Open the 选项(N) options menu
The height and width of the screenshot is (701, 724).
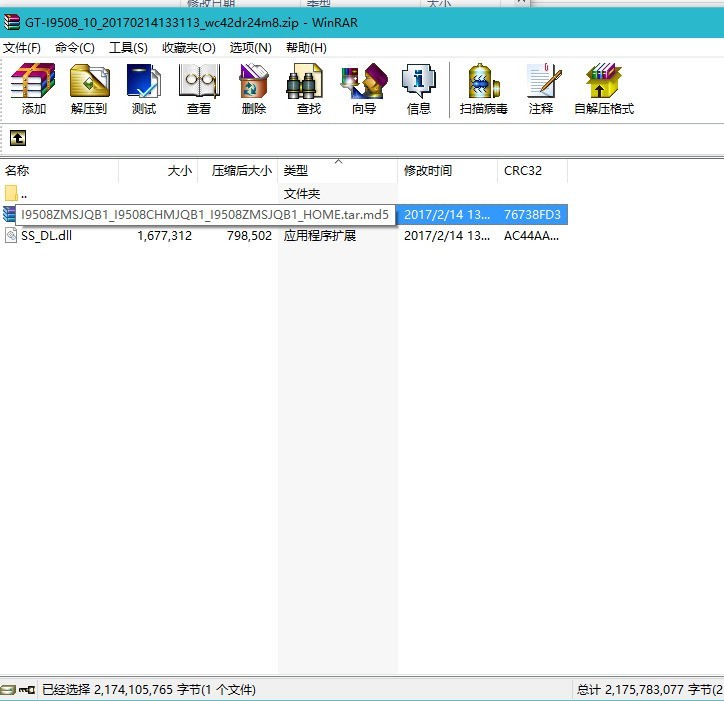click(250, 48)
